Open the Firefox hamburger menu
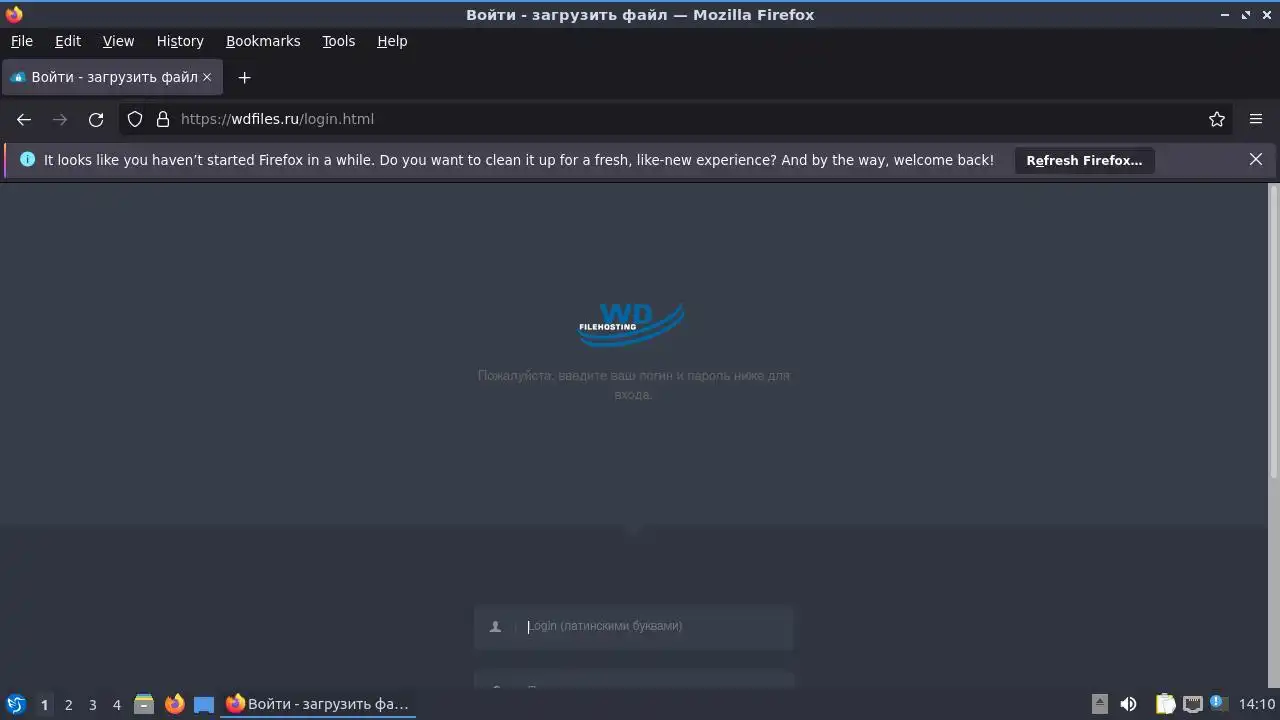 pos(1256,119)
